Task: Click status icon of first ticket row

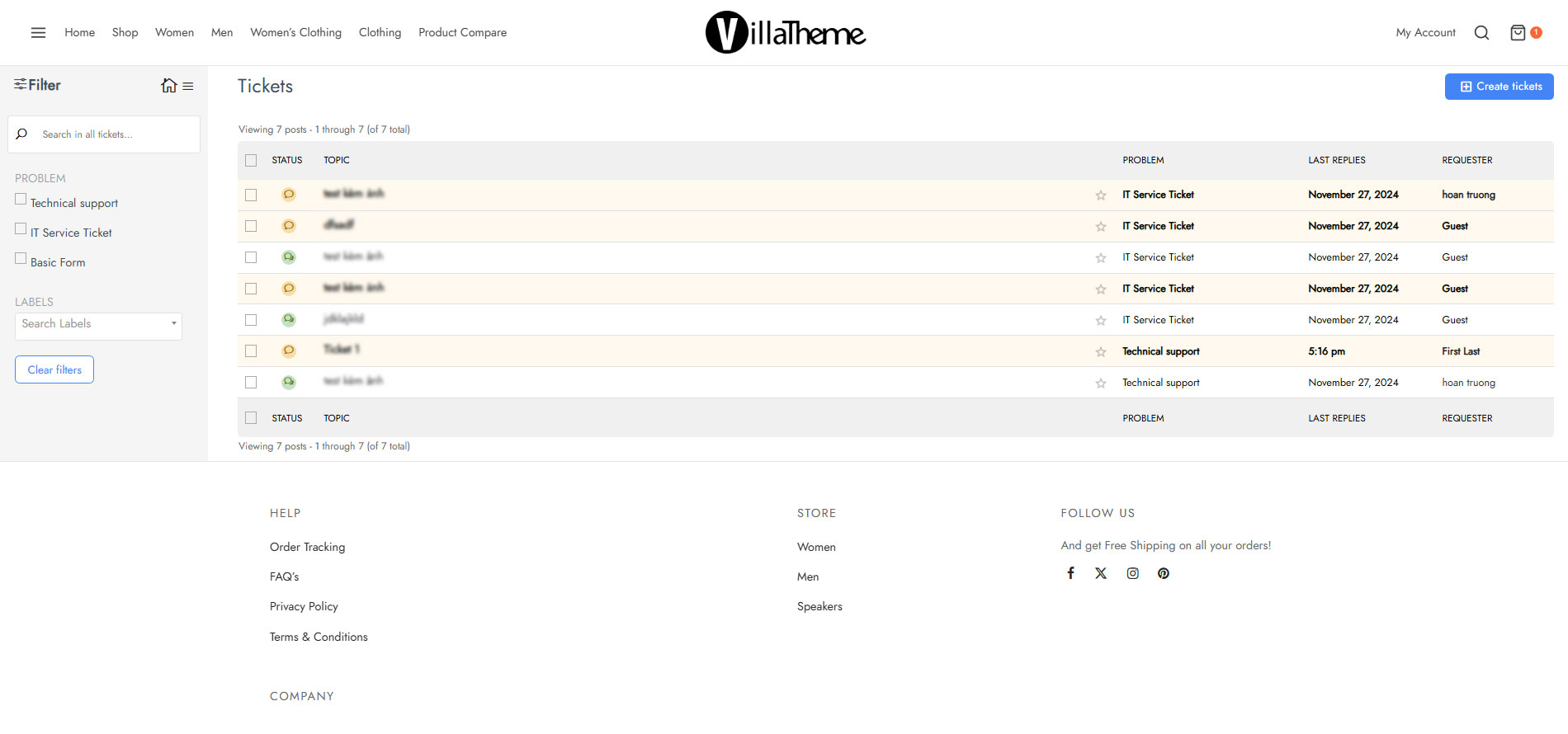Action: [x=289, y=195]
